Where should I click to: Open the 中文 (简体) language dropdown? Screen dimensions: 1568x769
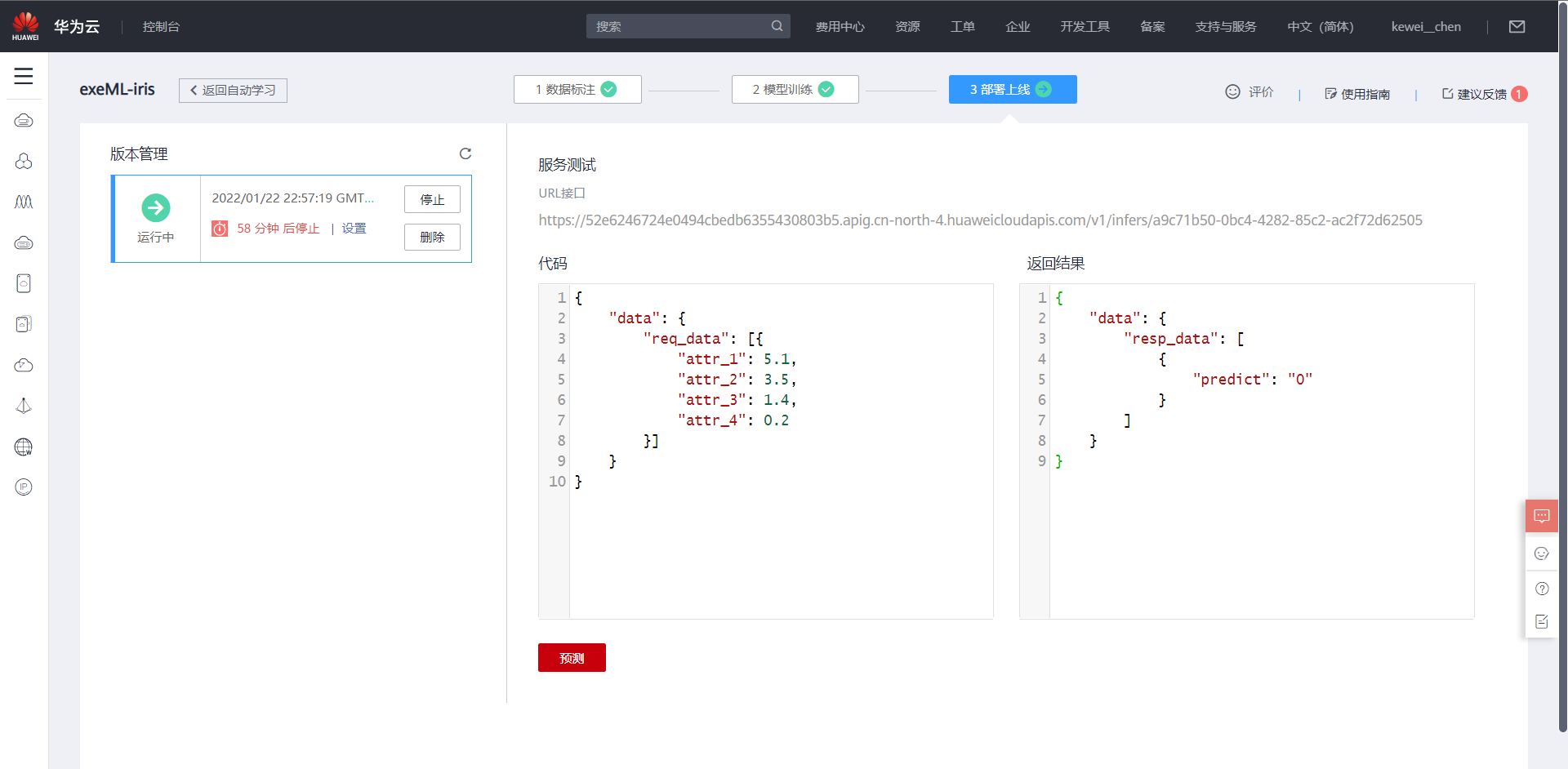(x=1321, y=27)
